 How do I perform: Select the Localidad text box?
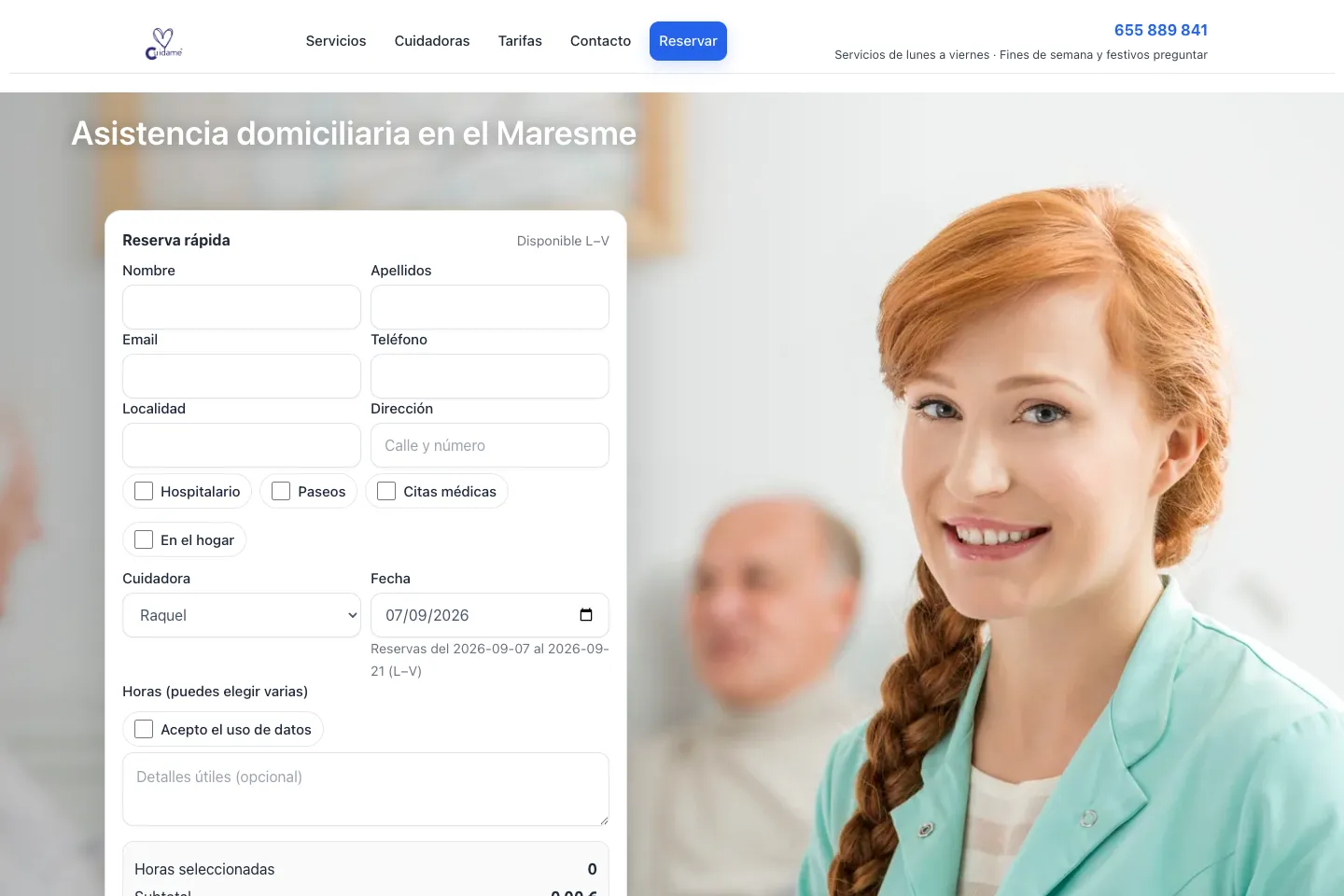[242, 445]
